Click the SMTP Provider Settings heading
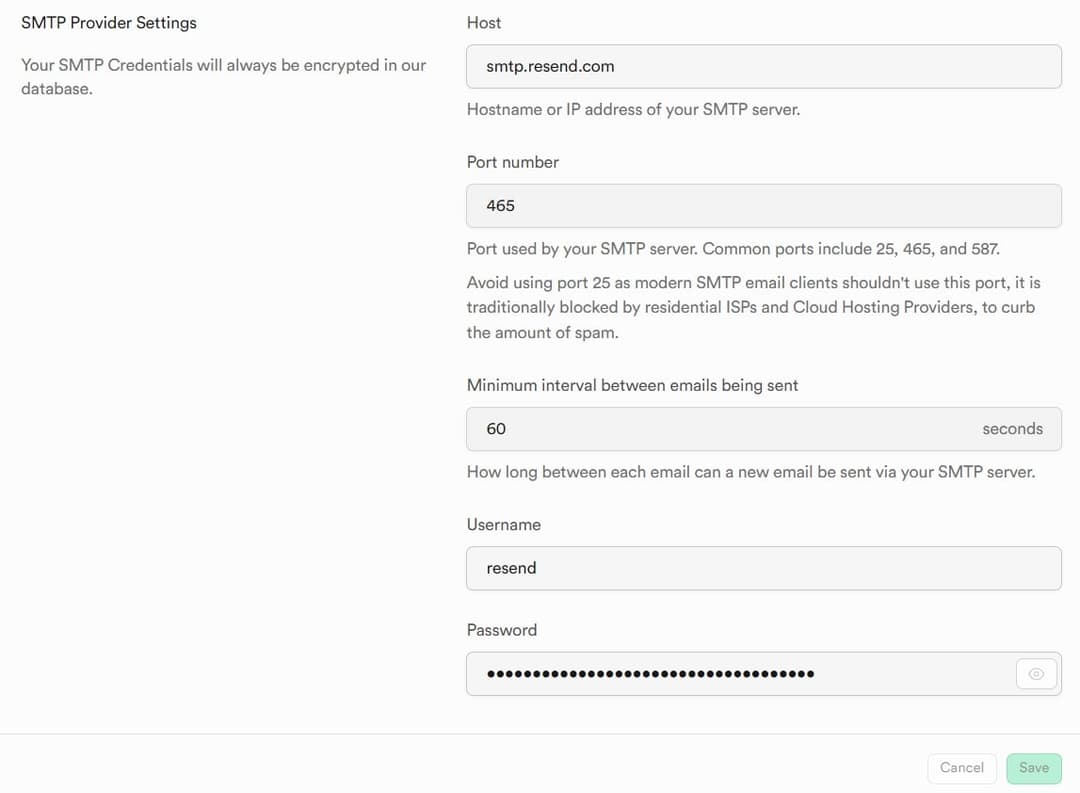Screen dimensions: 1080x793 coord(110,21)
